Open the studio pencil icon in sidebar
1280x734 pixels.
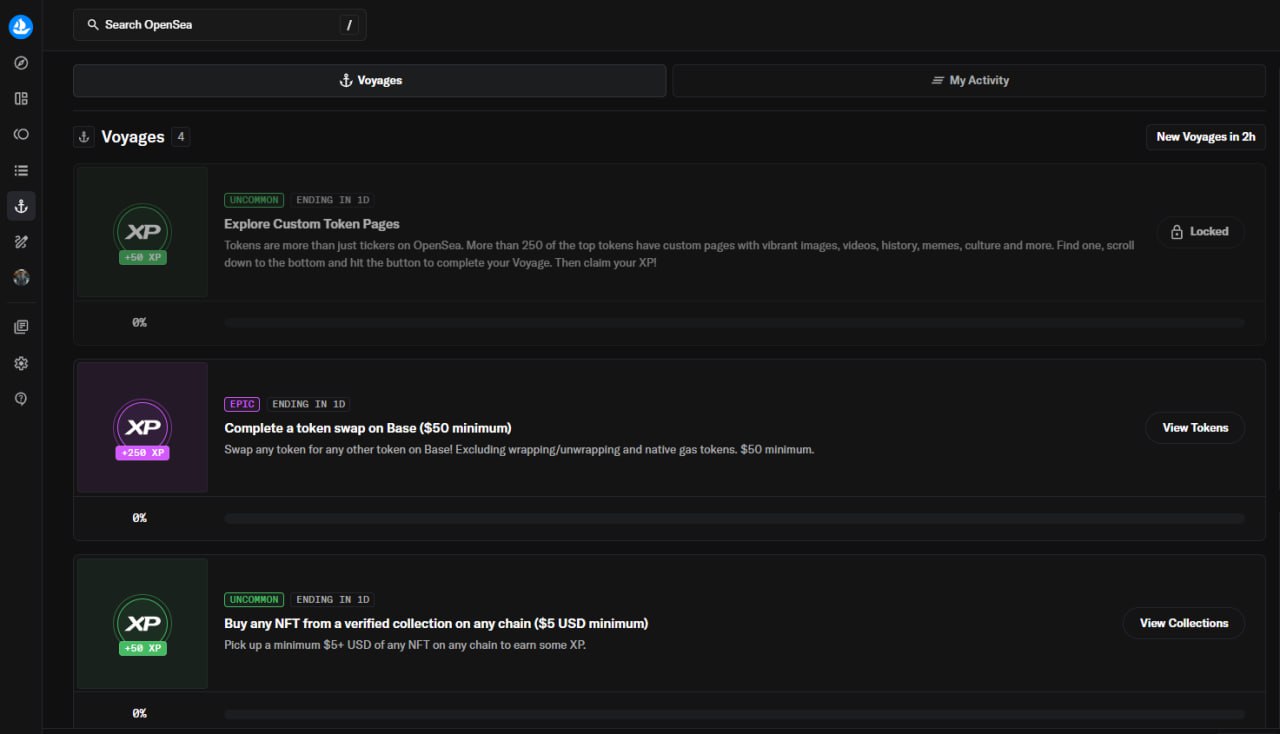pyautogui.click(x=21, y=242)
